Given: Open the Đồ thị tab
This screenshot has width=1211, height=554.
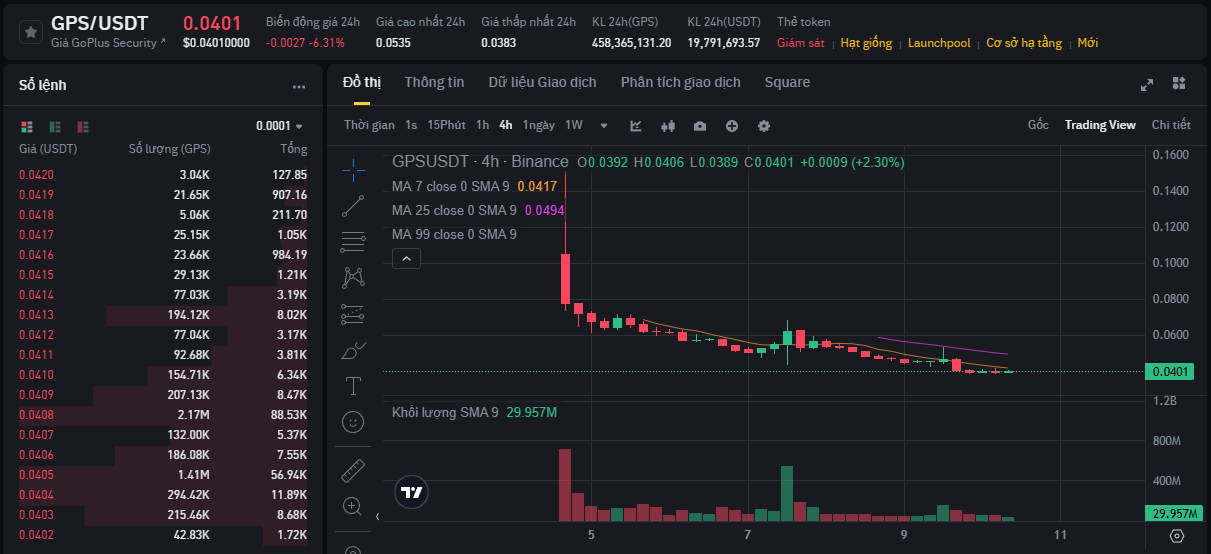Looking at the screenshot, I should [x=361, y=82].
